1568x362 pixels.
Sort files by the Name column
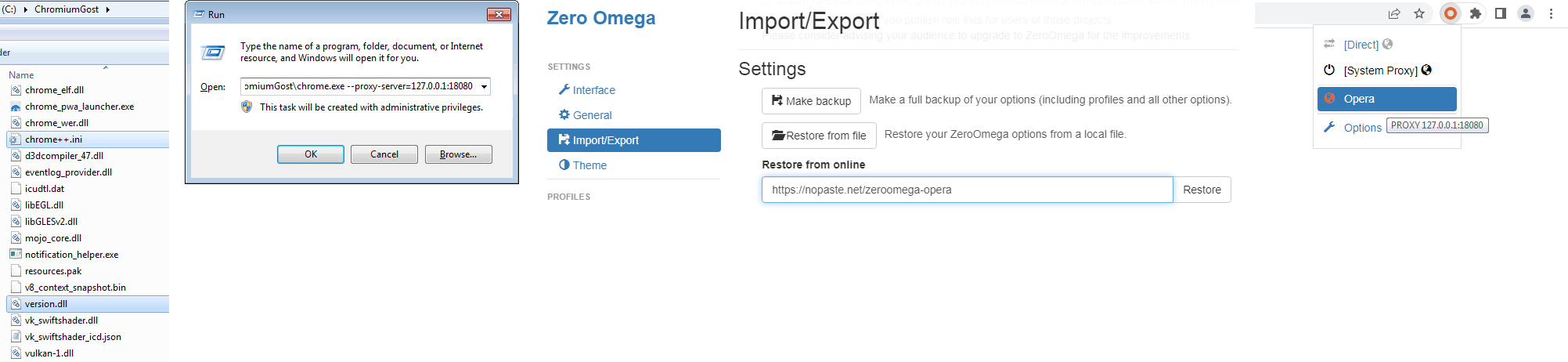tap(21, 75)
